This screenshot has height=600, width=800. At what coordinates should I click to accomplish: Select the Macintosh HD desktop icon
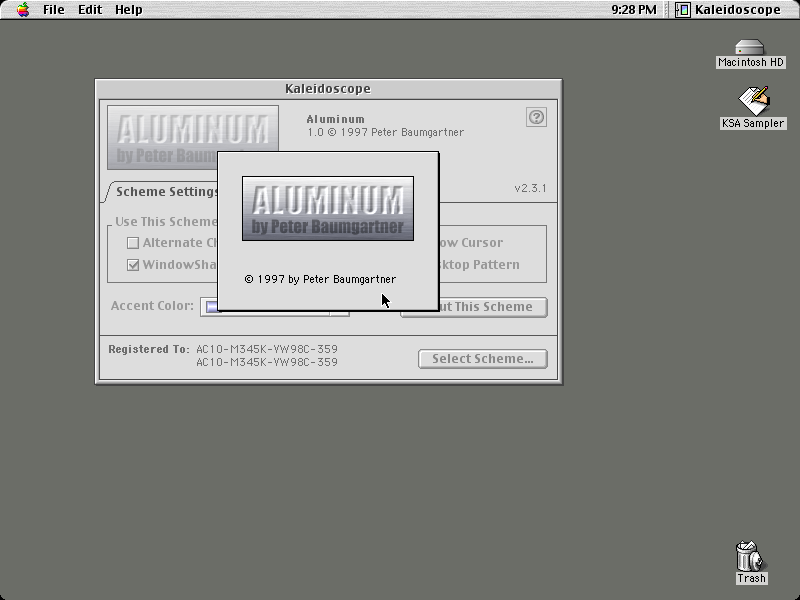[750, 54]
